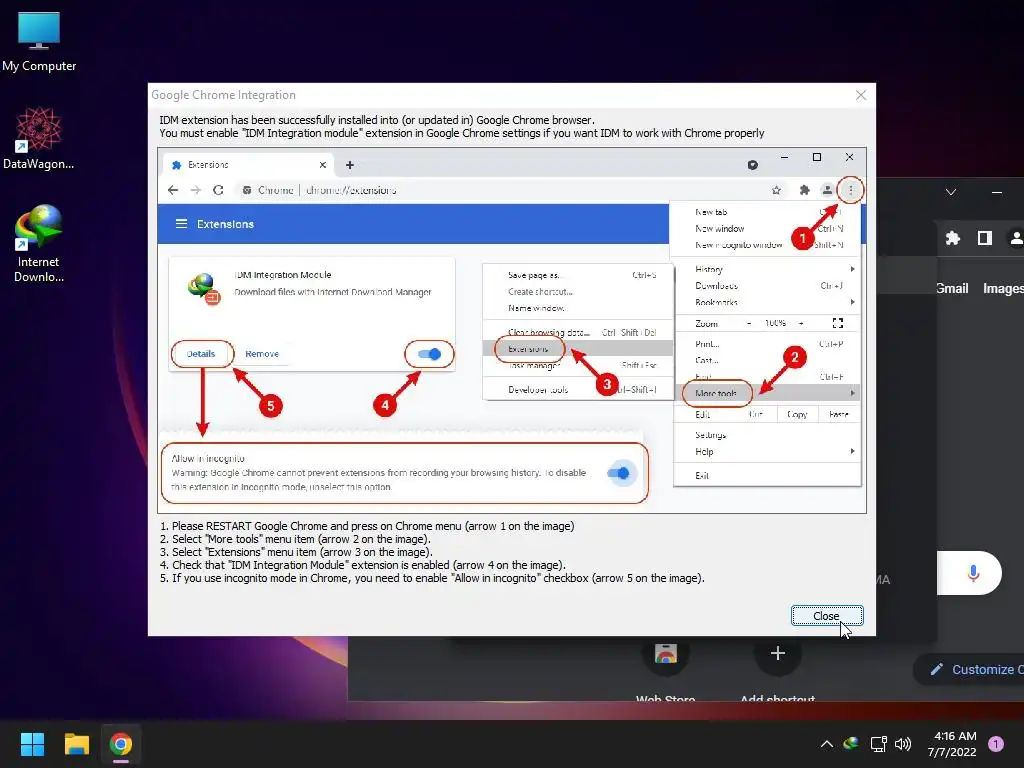1024x768 pixels.
Task: Open the Gmail link in Chrome
Action: (952, 289)
